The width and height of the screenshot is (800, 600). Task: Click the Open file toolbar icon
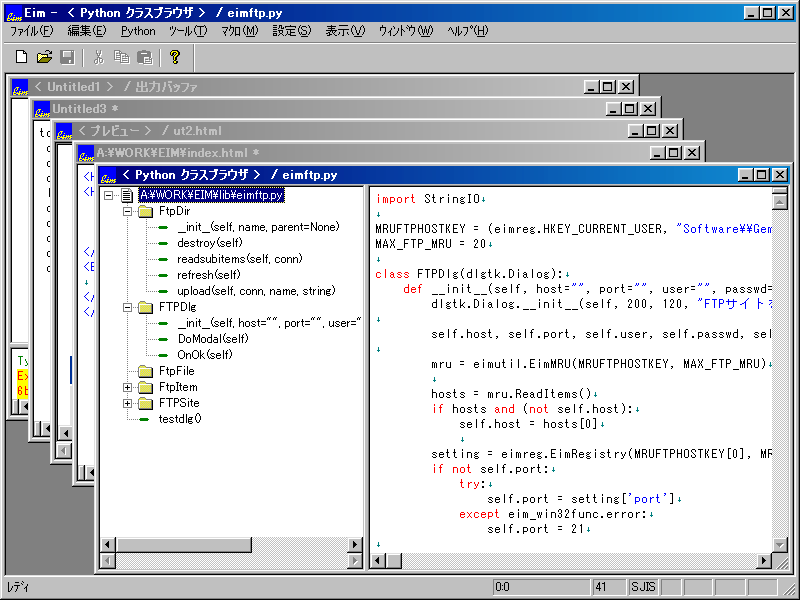coord(44,57)
